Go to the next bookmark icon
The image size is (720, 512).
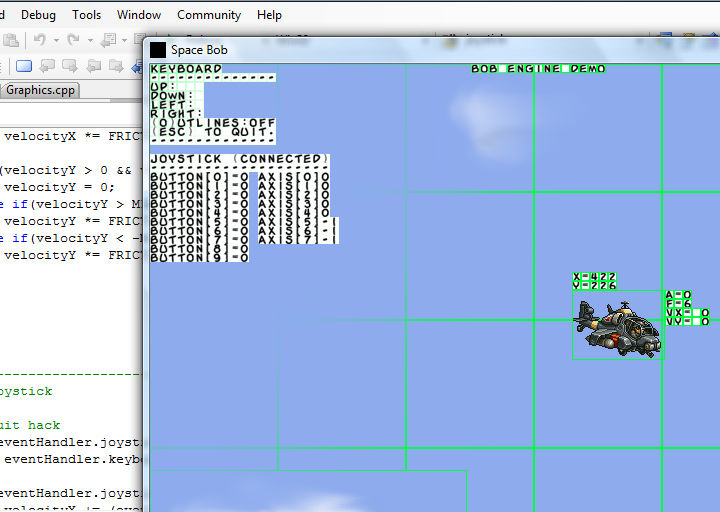click(70, 67)
